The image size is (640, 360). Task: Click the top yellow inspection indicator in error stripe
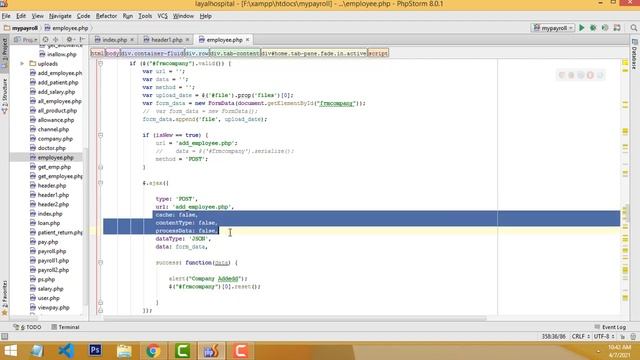(625, 62)
